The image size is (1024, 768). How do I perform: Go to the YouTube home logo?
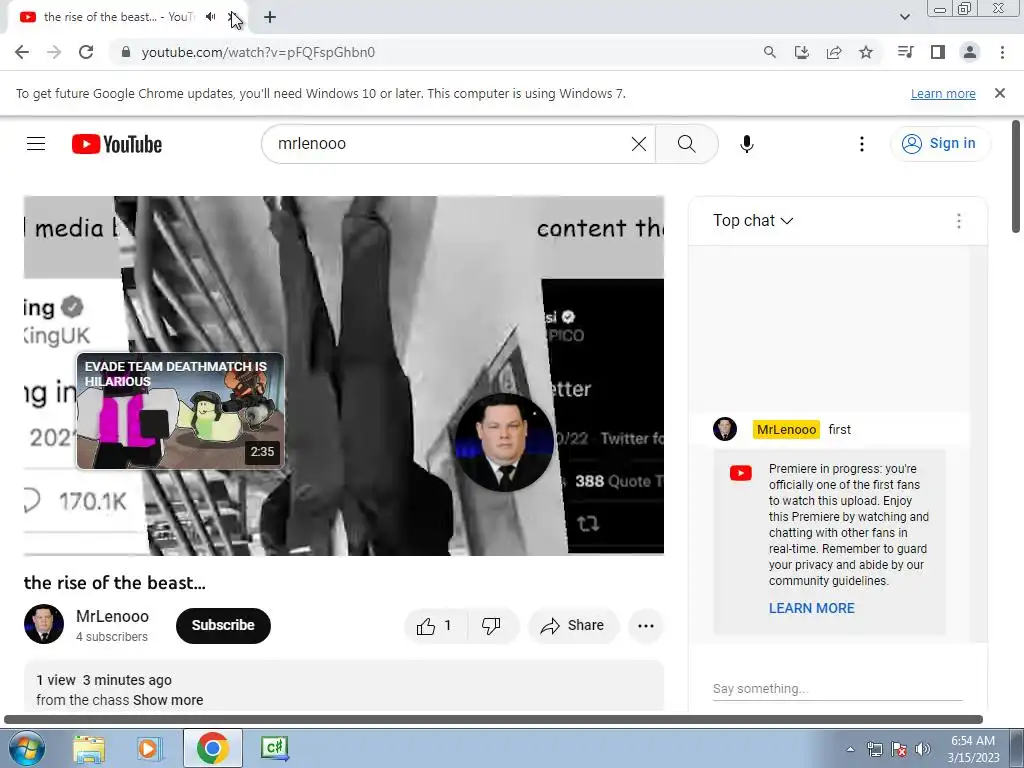coord(117,144)
